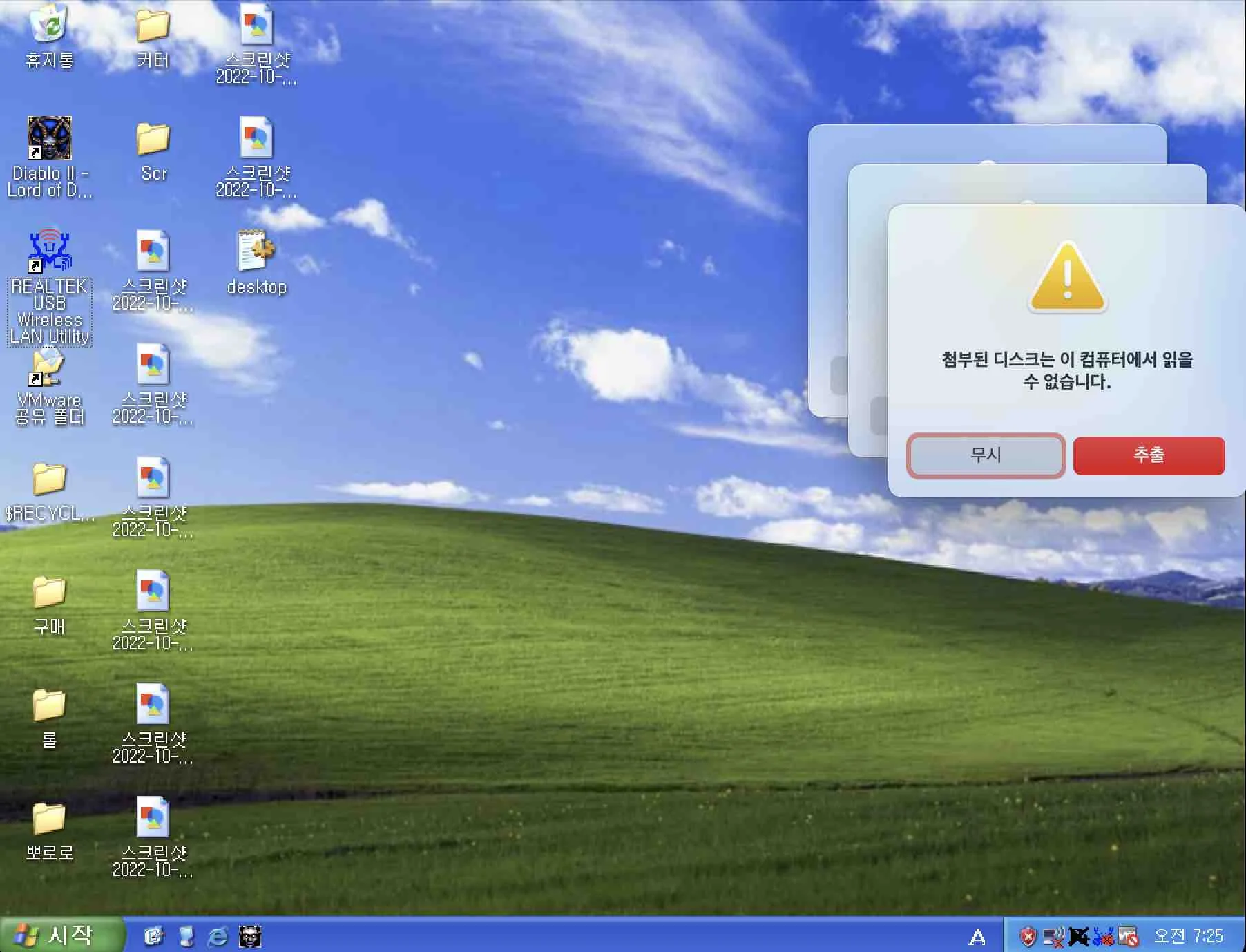Launch Internet Explorer from the quick launch bar
This screenshot has width=1246, height=952.
[x=218, y=937]
